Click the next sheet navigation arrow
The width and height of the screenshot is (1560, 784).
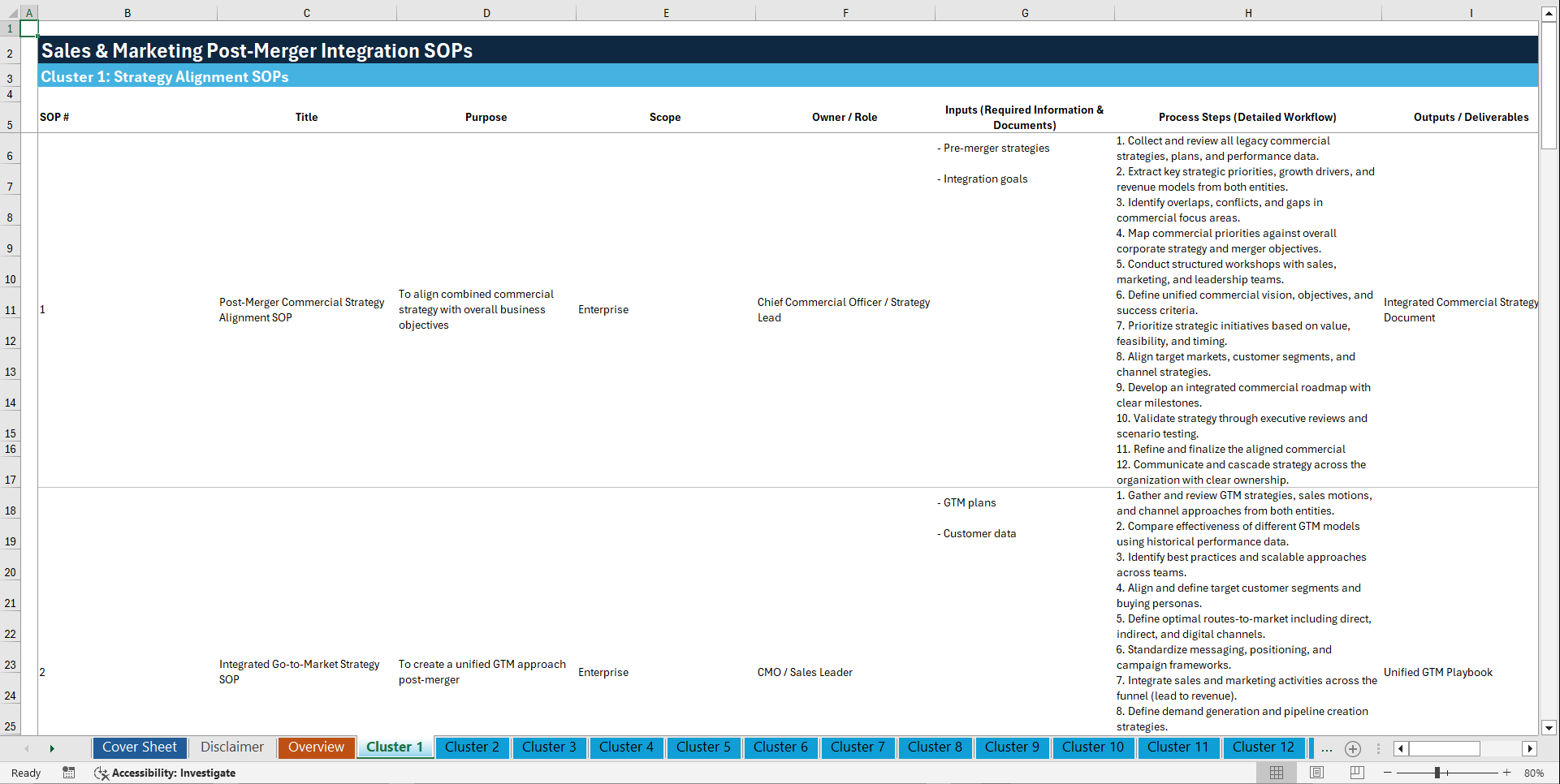(52, 748)
